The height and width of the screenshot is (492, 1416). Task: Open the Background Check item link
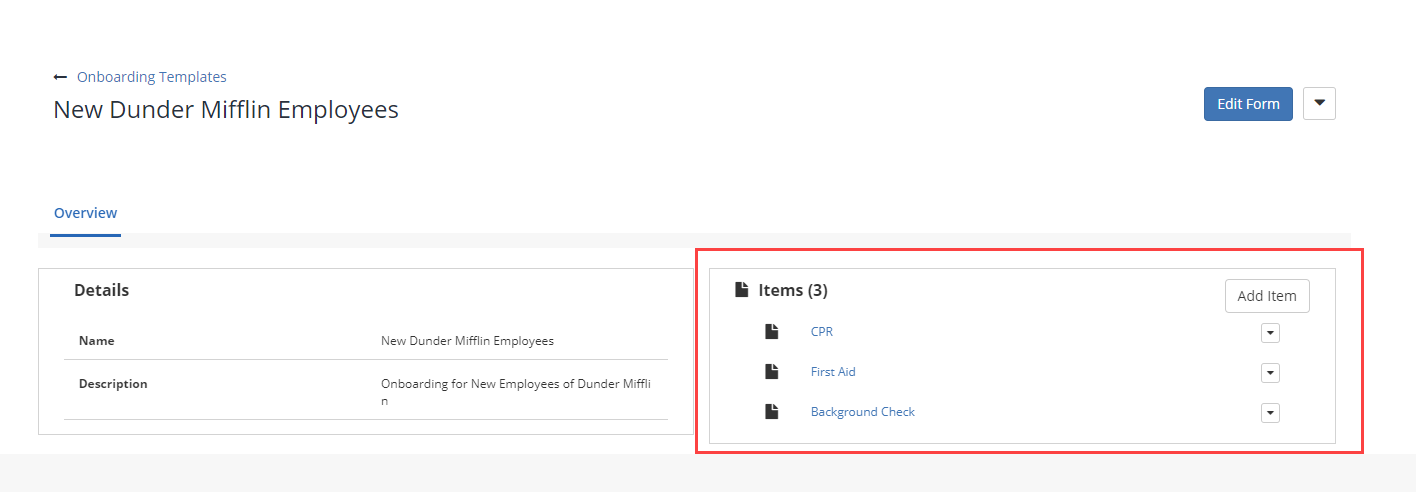(x=862, y=412)
